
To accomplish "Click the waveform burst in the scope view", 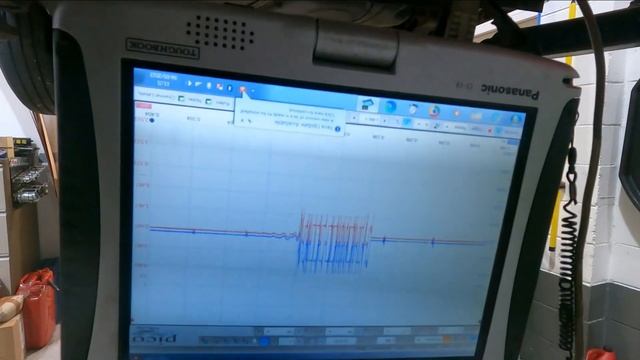I will (334, 242).
